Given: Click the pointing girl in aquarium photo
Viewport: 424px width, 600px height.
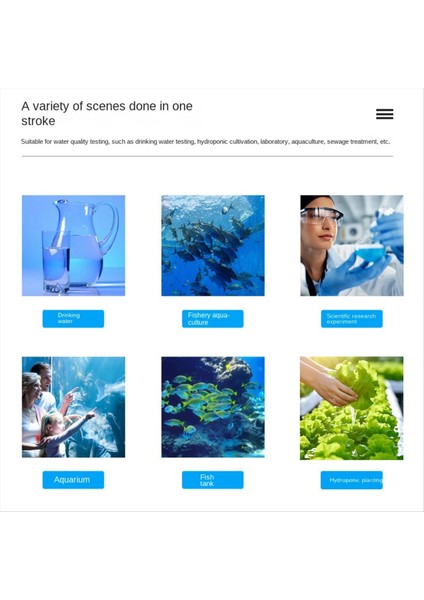Looking at the screenshot, I should click(61, 434).
